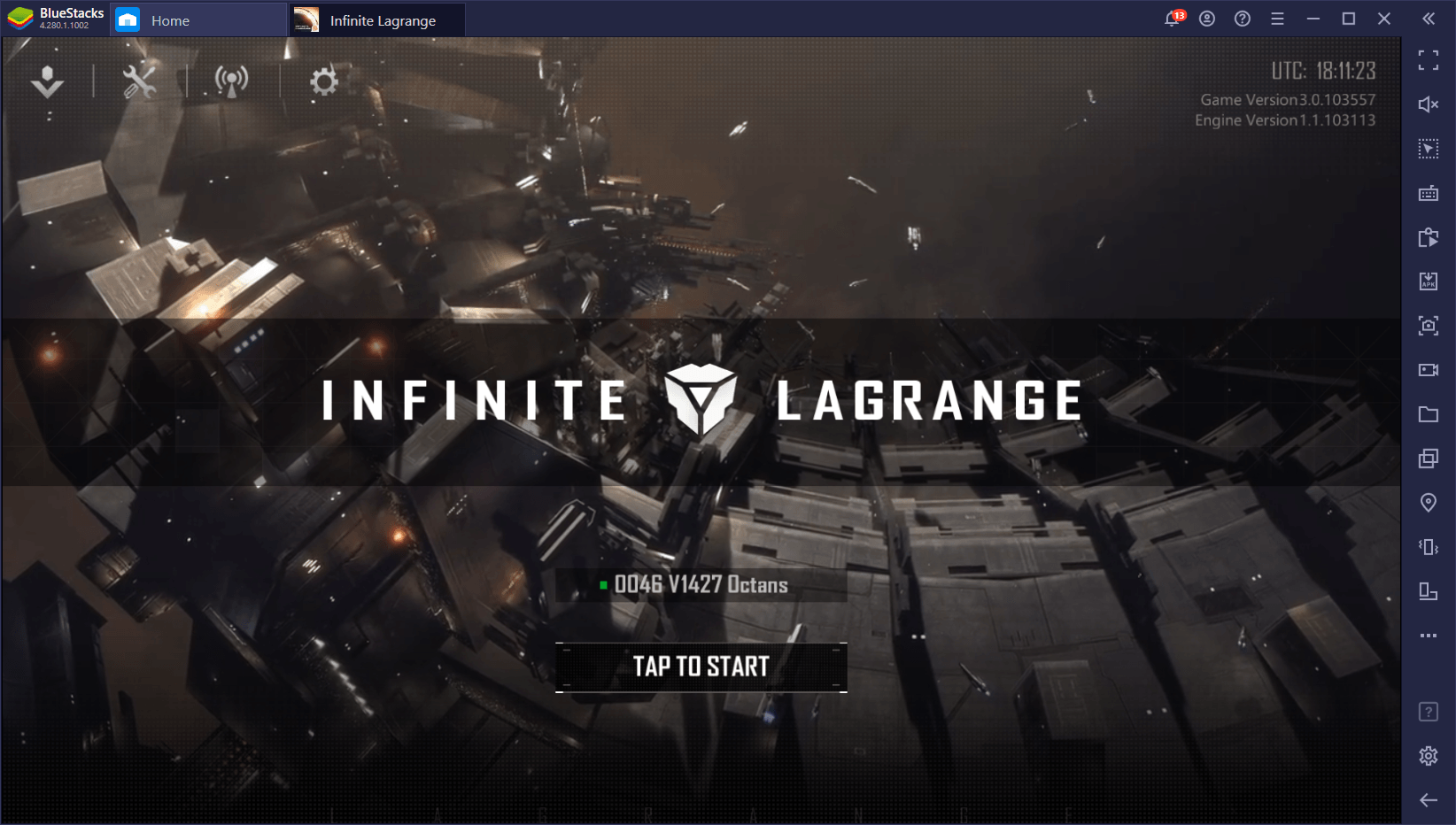The width and height of the screenshot is (1456, 825).
Task: Go back using sidebar arrow
Action: click(1429, 800)
